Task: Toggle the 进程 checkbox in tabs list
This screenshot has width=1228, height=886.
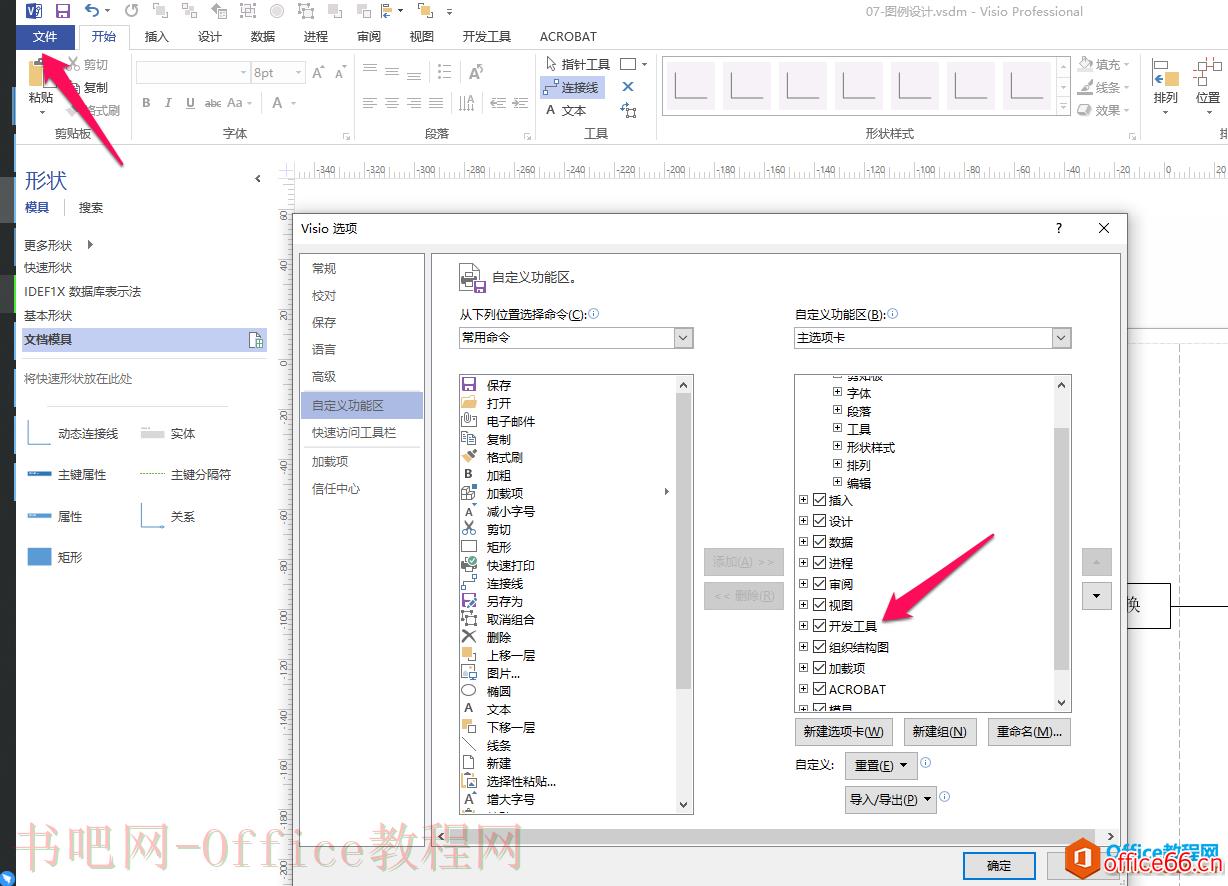Action: click(x=820, y=563)
